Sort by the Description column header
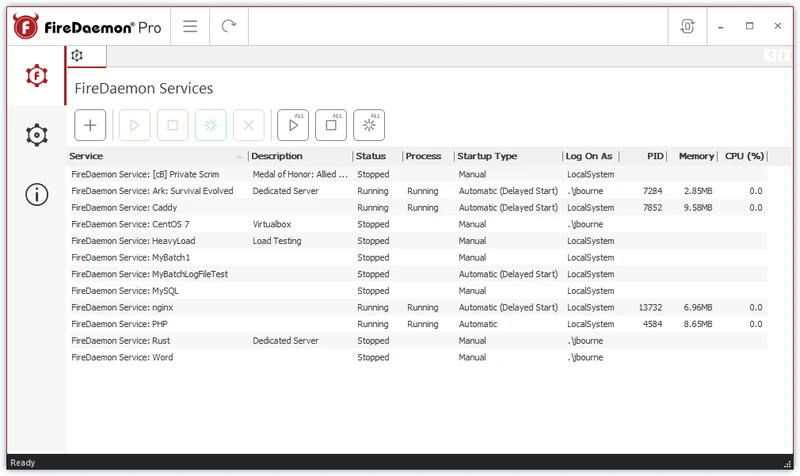 301,156
